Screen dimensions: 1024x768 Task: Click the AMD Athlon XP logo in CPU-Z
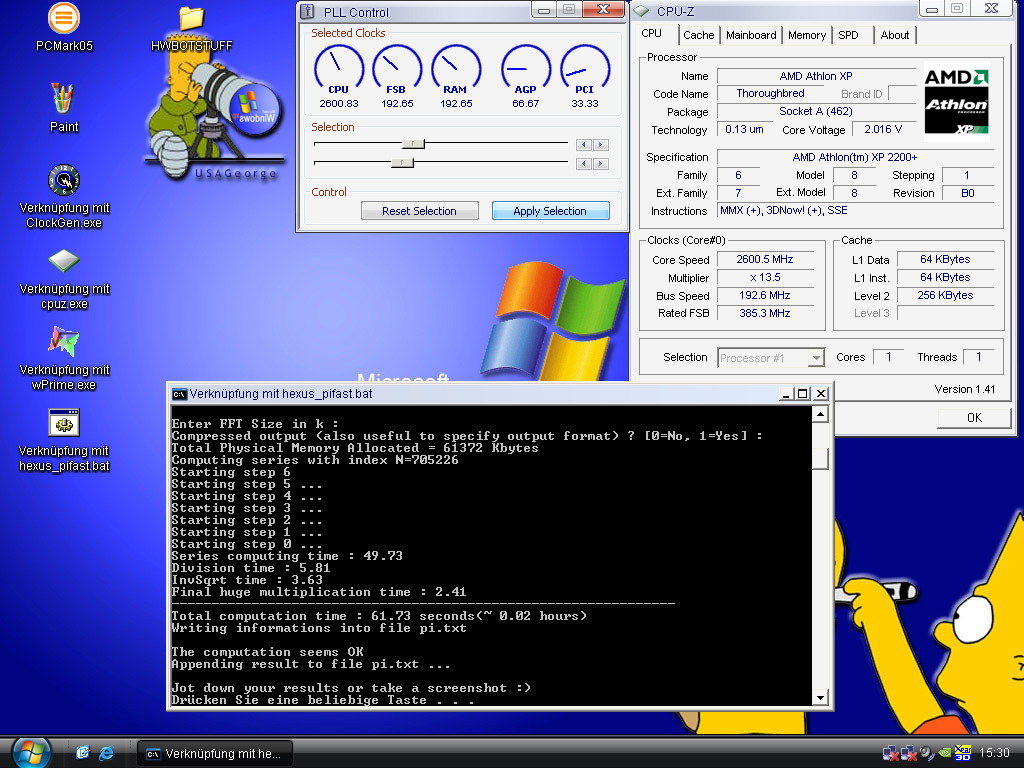956,102
